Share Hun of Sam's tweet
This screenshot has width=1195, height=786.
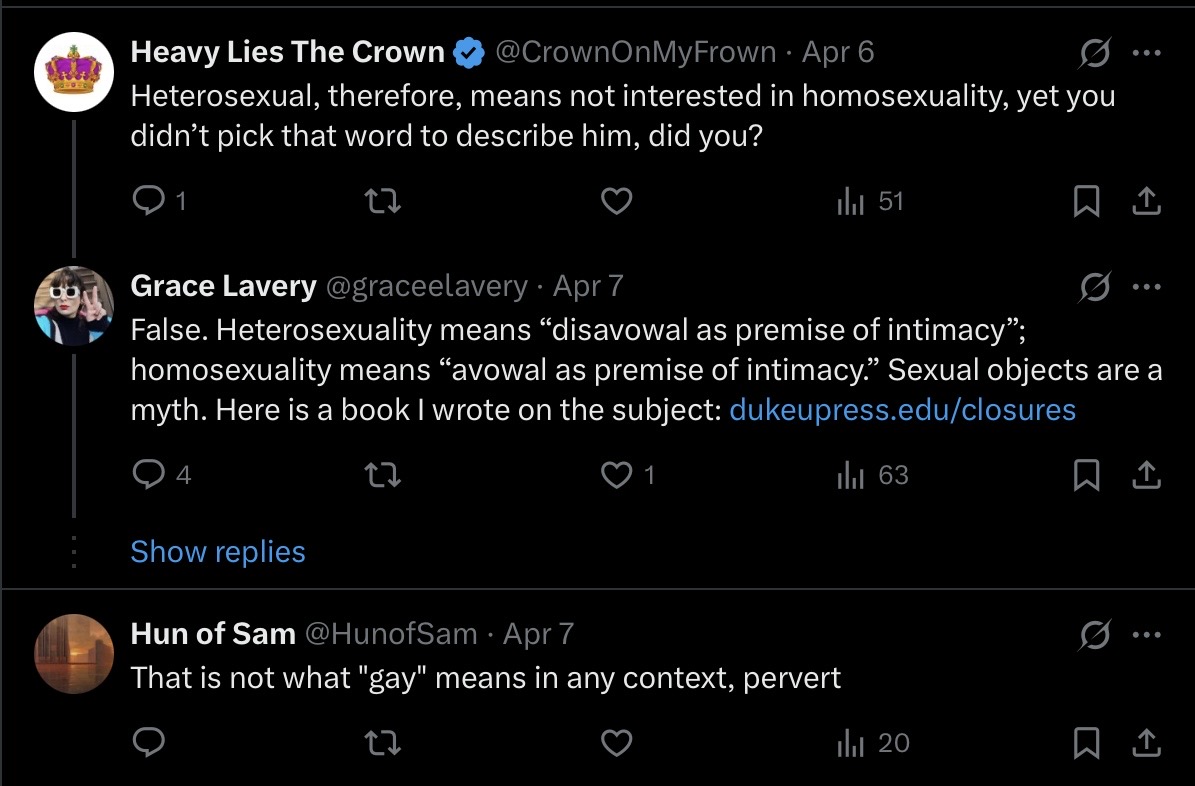tap(1146, 743)
